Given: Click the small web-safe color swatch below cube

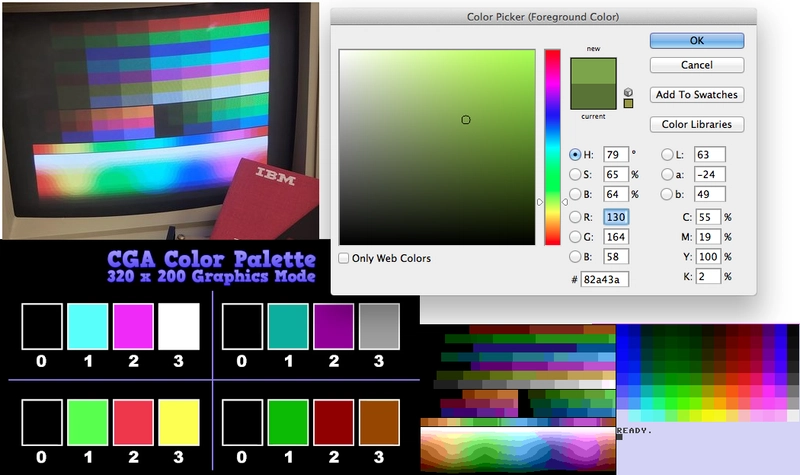Looking at the screenshot, I should (x=628, y=104).
